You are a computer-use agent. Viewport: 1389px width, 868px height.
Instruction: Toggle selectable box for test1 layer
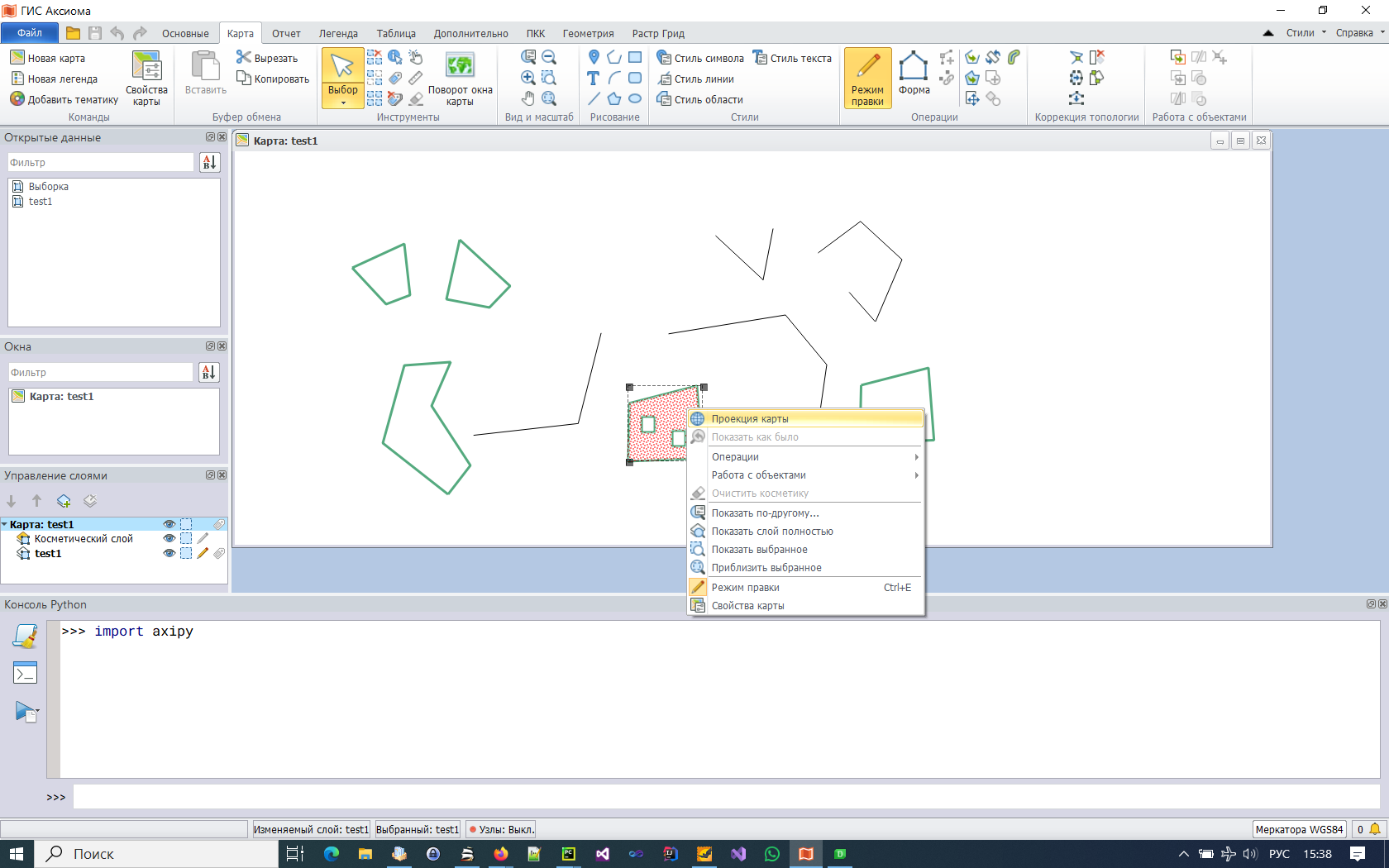click(186, 553)
